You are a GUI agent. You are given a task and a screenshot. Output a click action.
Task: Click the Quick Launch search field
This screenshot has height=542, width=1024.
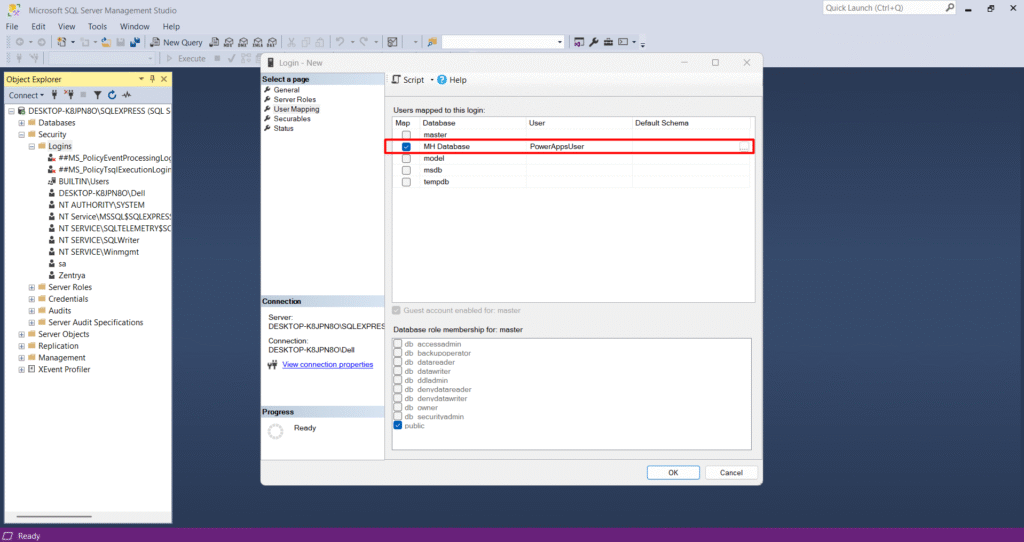[883, 8]
